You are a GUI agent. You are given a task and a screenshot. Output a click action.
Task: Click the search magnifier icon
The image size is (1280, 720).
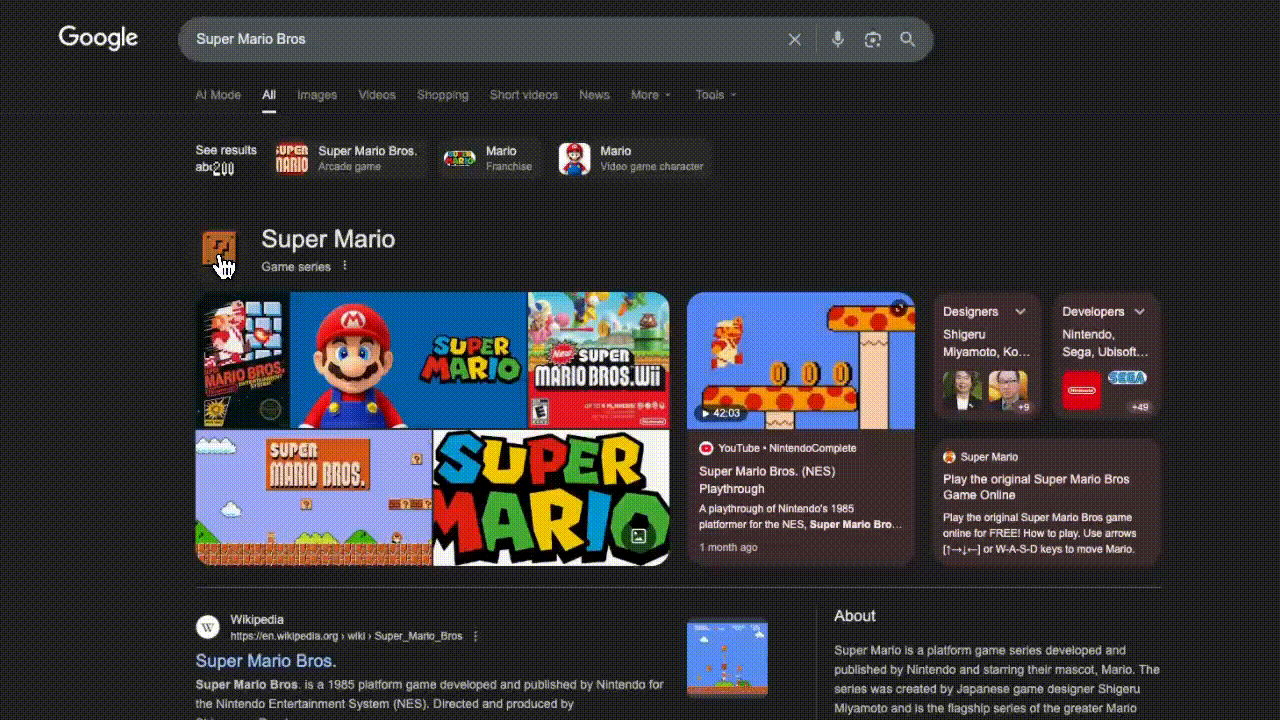[x=908, y=39]
